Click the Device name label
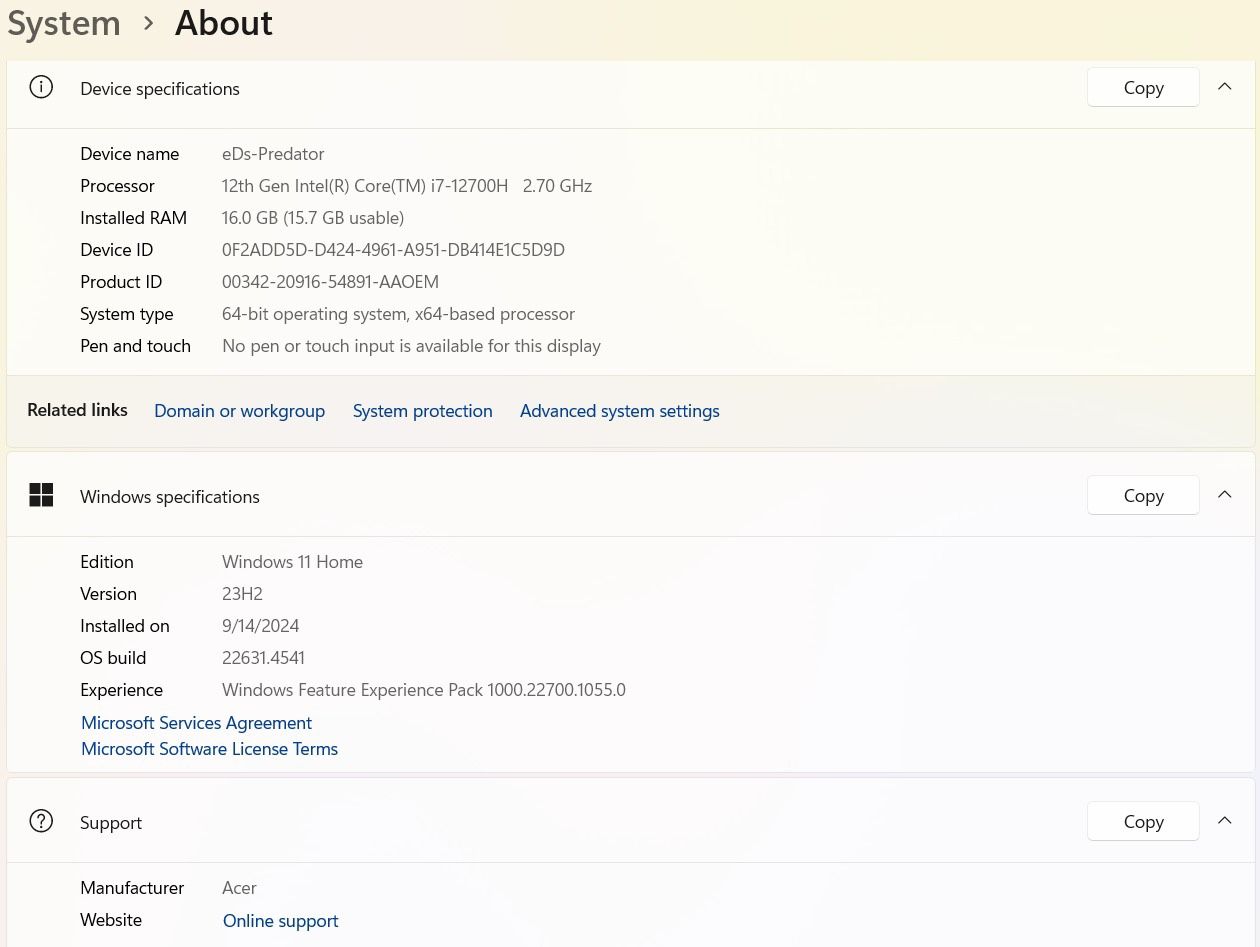Screen dimensions: 1260x947 (x=129, y=154)
